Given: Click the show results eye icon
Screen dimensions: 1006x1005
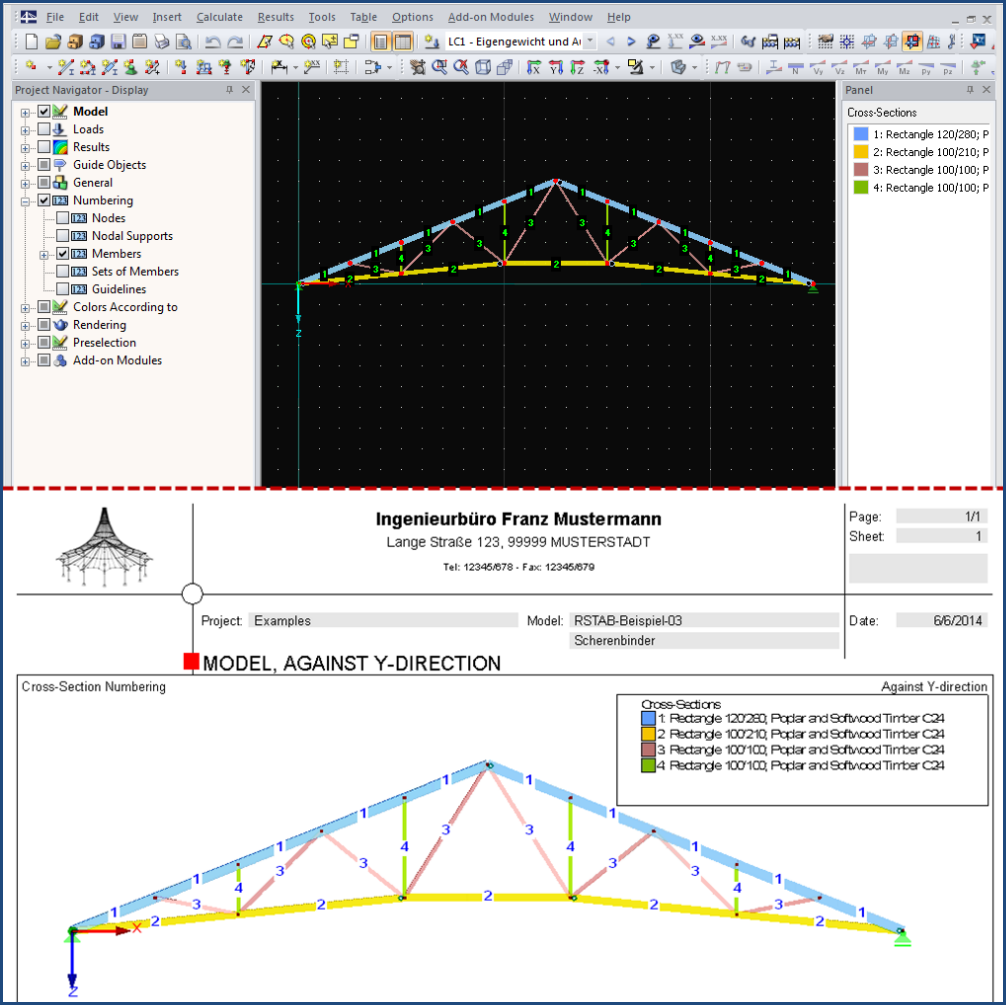Looking at the screenshot, I should click(x=697, y=42).
